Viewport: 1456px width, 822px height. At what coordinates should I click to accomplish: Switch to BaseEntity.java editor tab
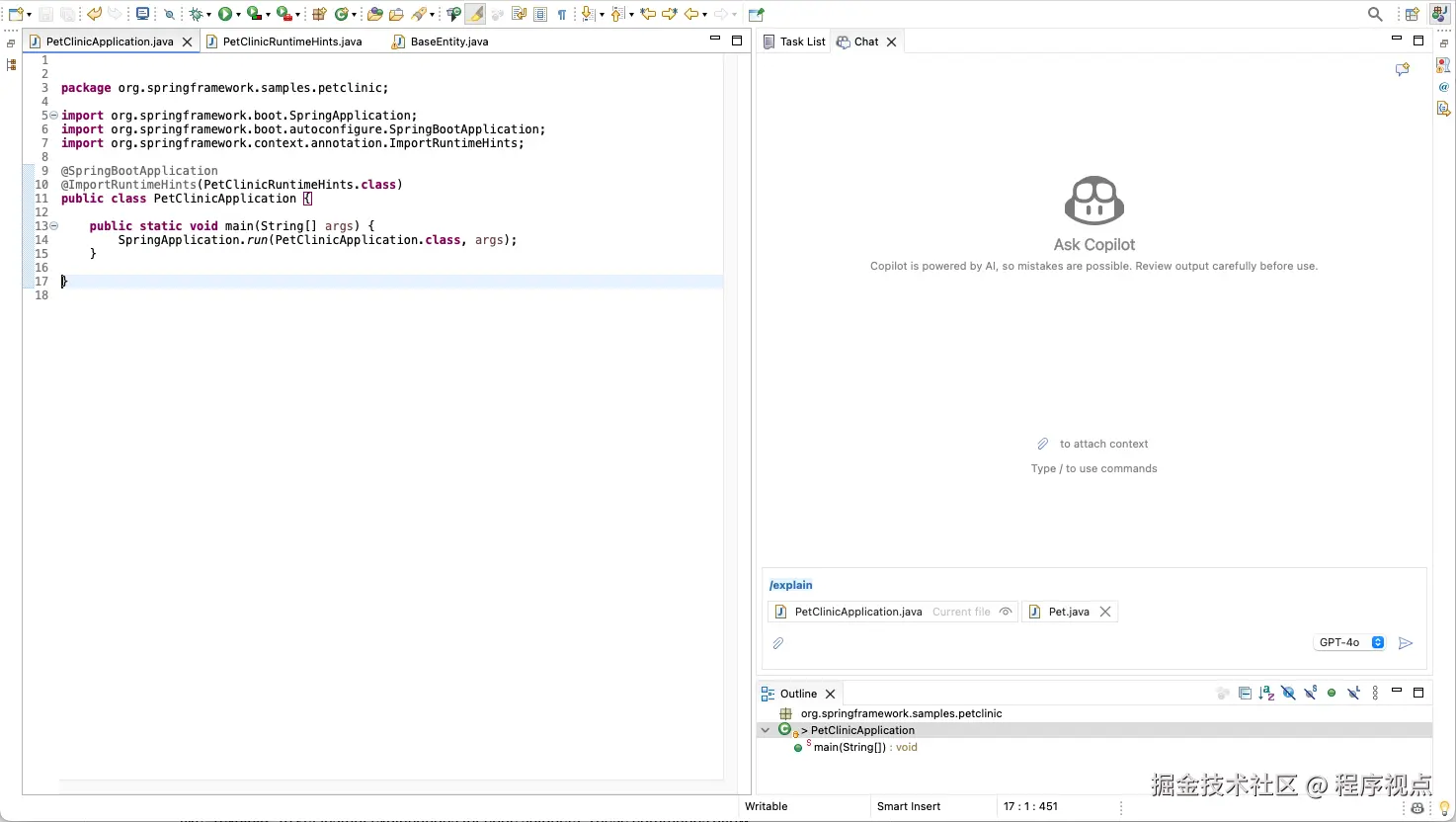(x=449, y=41)
